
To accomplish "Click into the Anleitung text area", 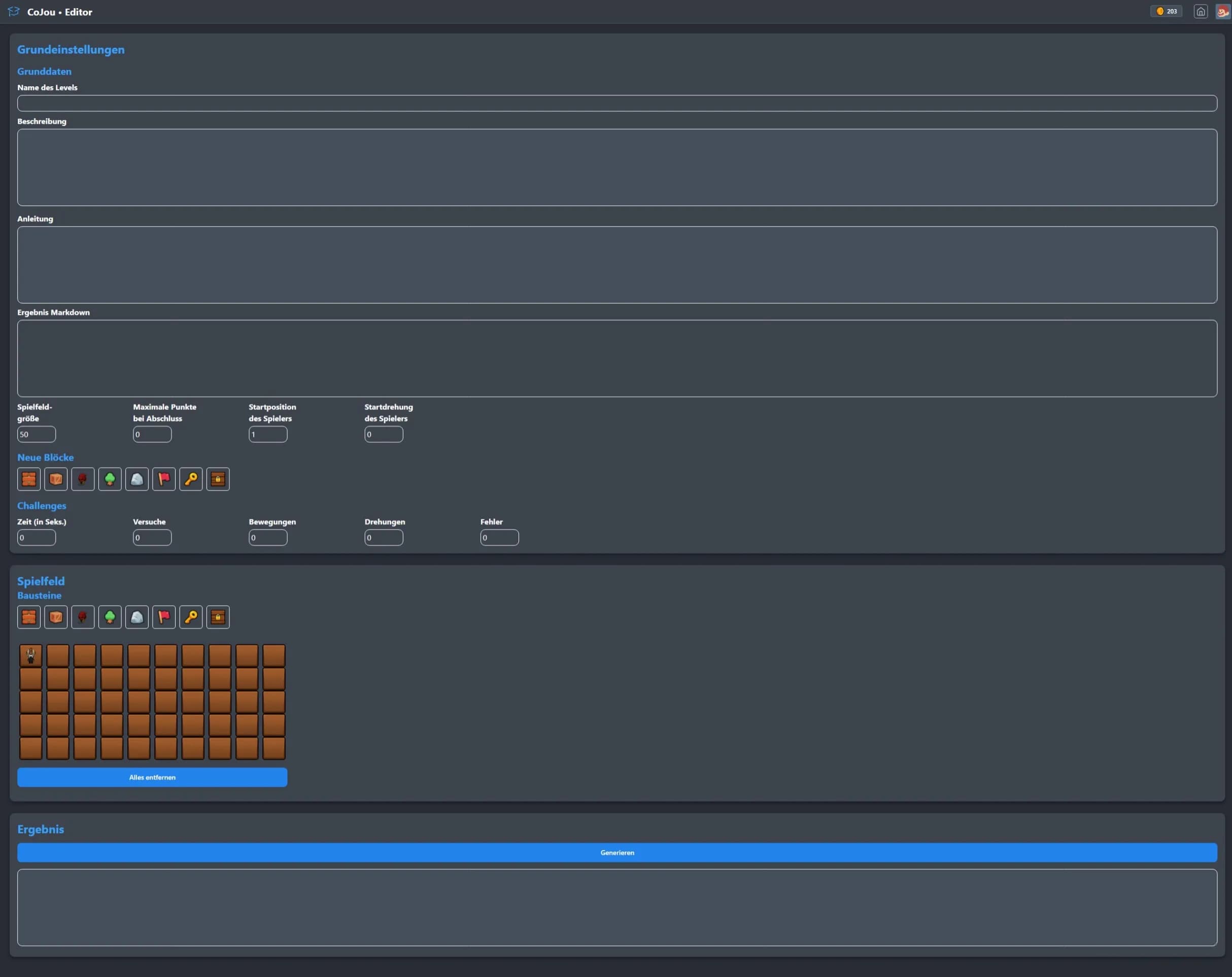I will 617,264.
